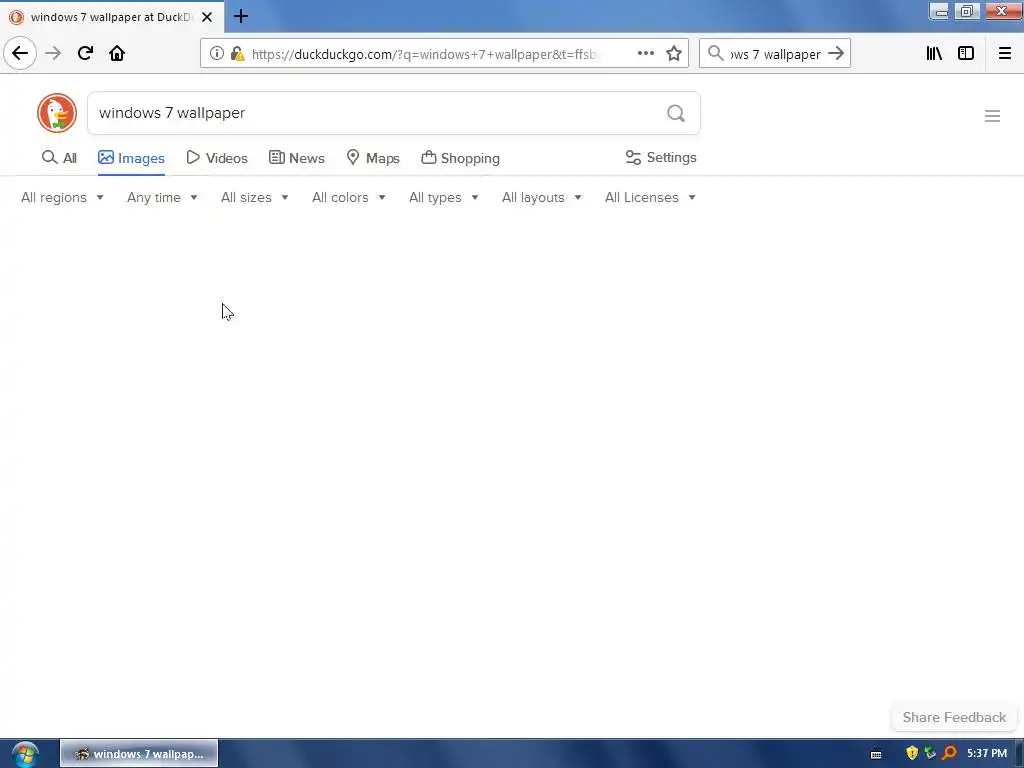This screenshot has width=1024, height=768.
Task: Expand the All regions filter
Action: 62,197
